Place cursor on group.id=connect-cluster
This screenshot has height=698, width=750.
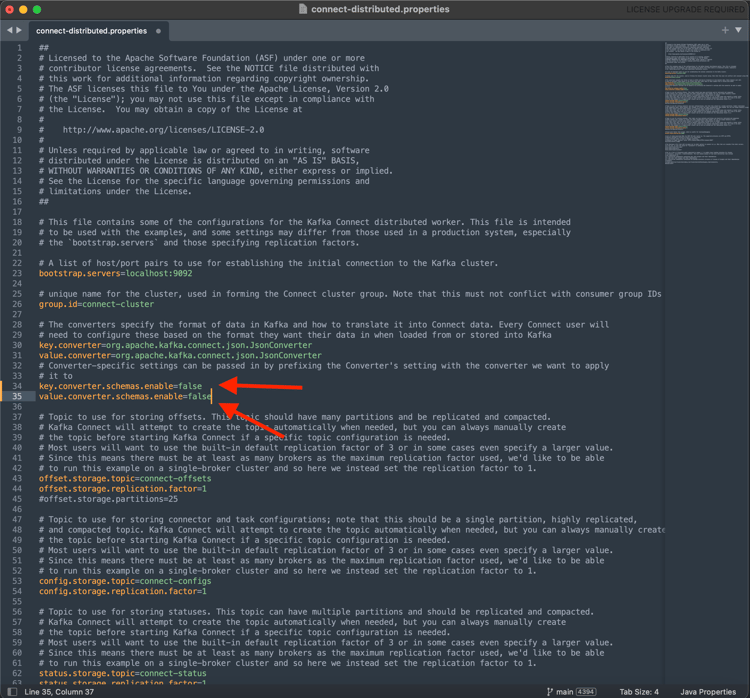tap(96, 304)
